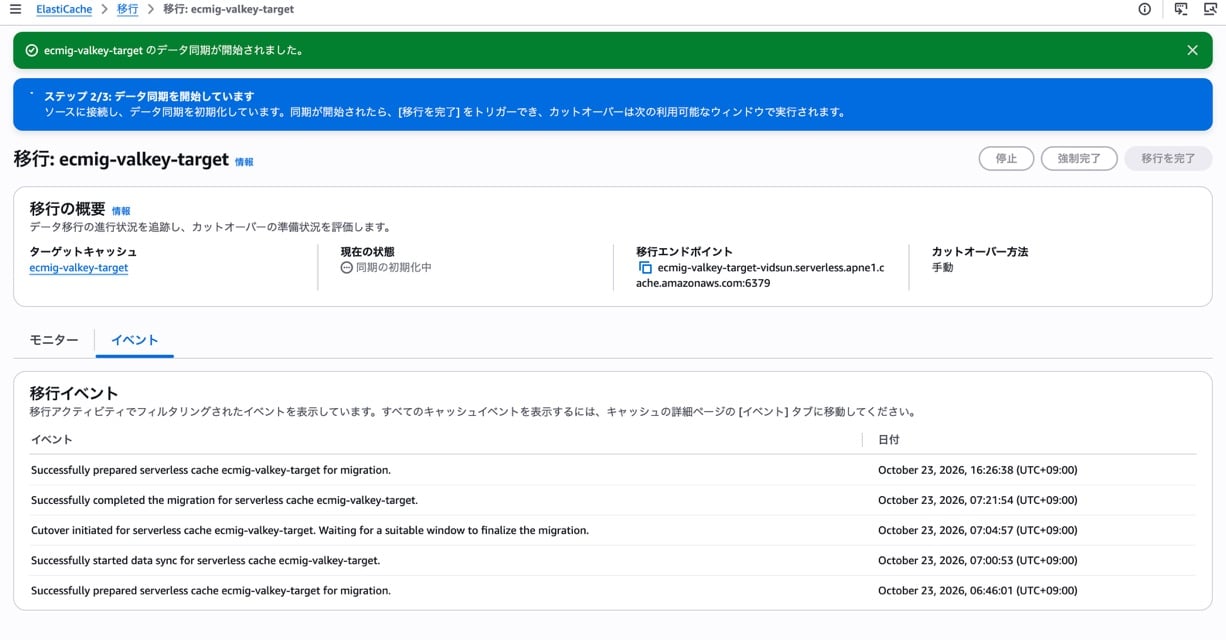Click the イベント column header
The image size is (1226, 640).
[x=52, y=439]
